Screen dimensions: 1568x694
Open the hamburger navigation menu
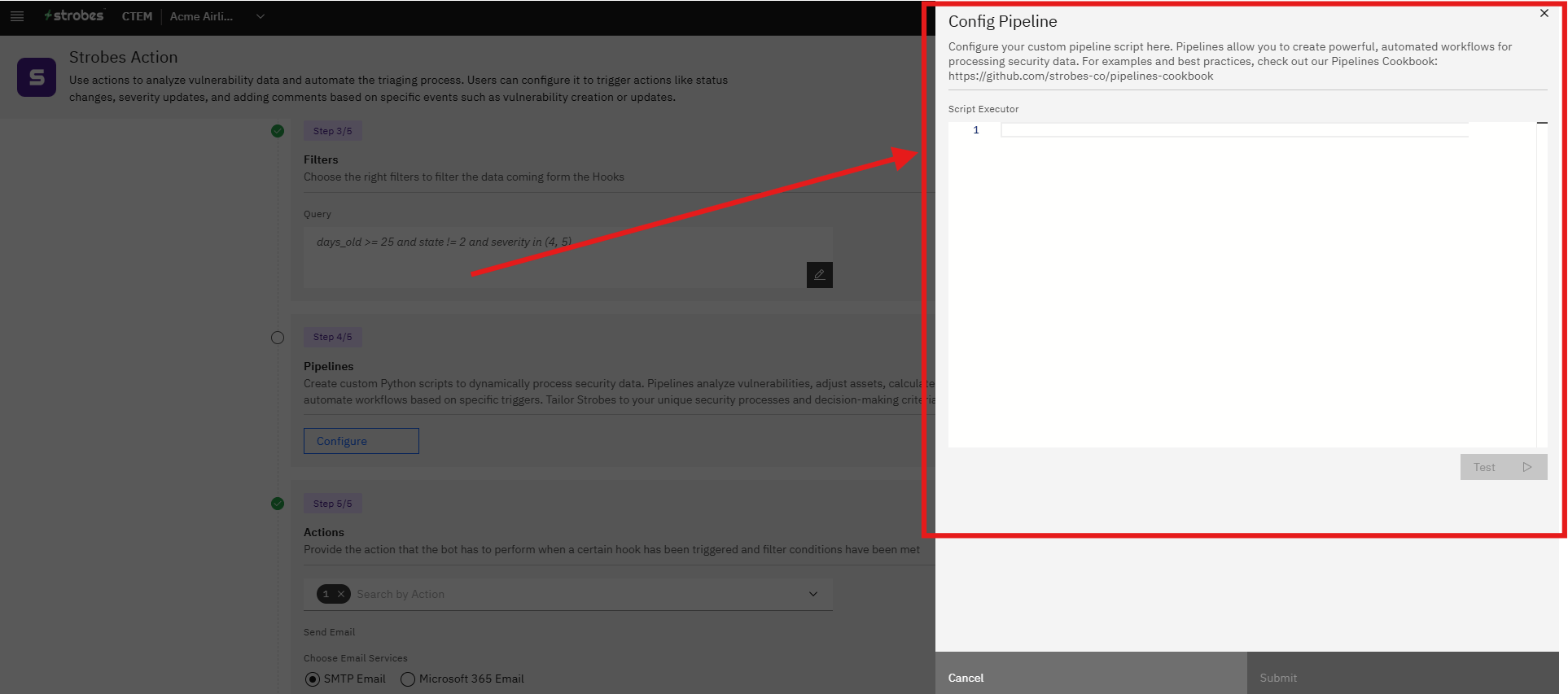click(17, 16)
